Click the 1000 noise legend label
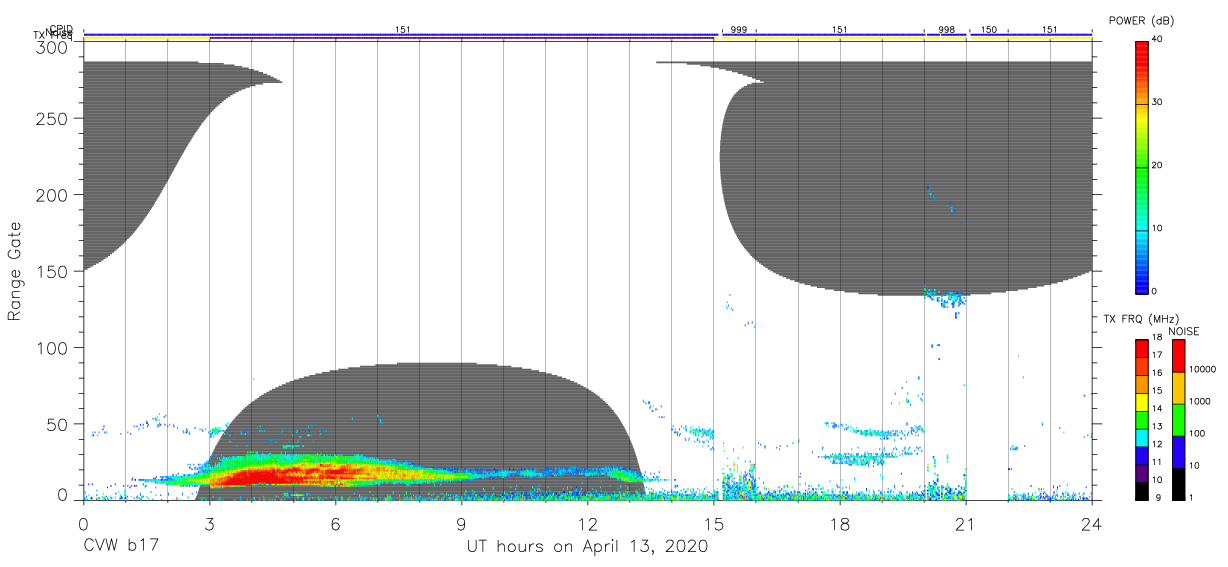 [x=1198, y=402]
